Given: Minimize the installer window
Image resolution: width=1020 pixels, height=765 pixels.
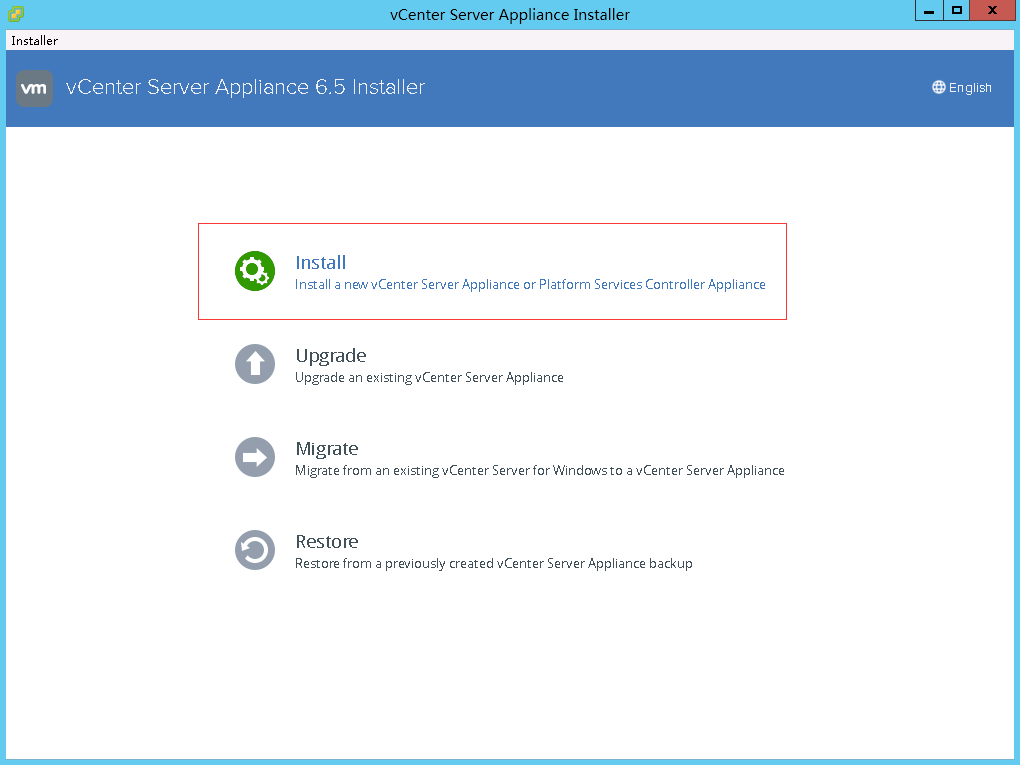Looking at the screenshot, I should click(929, 10).
